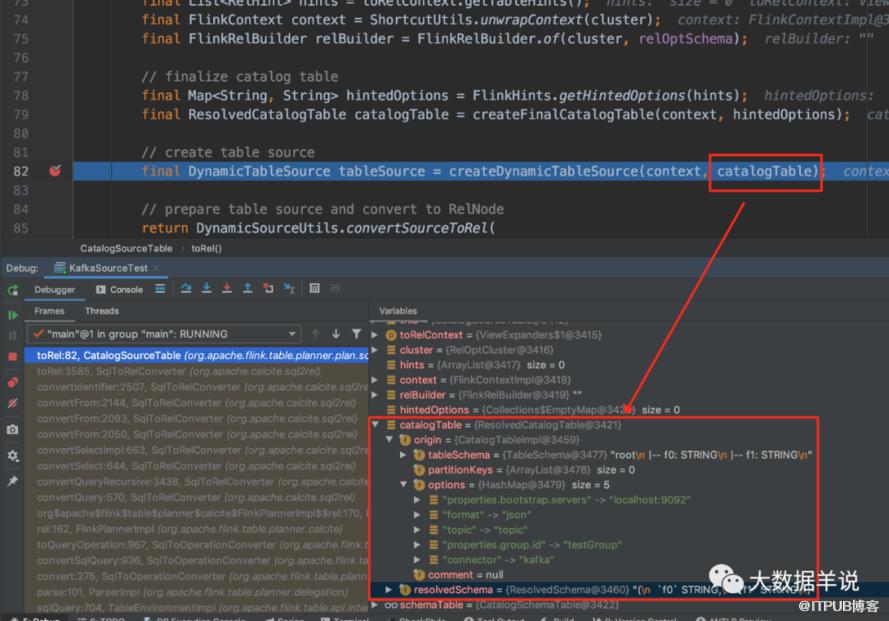Pin the debug tab with the pin icon
Viewport: 889px width, 621px height.
[x=12, y=481]
